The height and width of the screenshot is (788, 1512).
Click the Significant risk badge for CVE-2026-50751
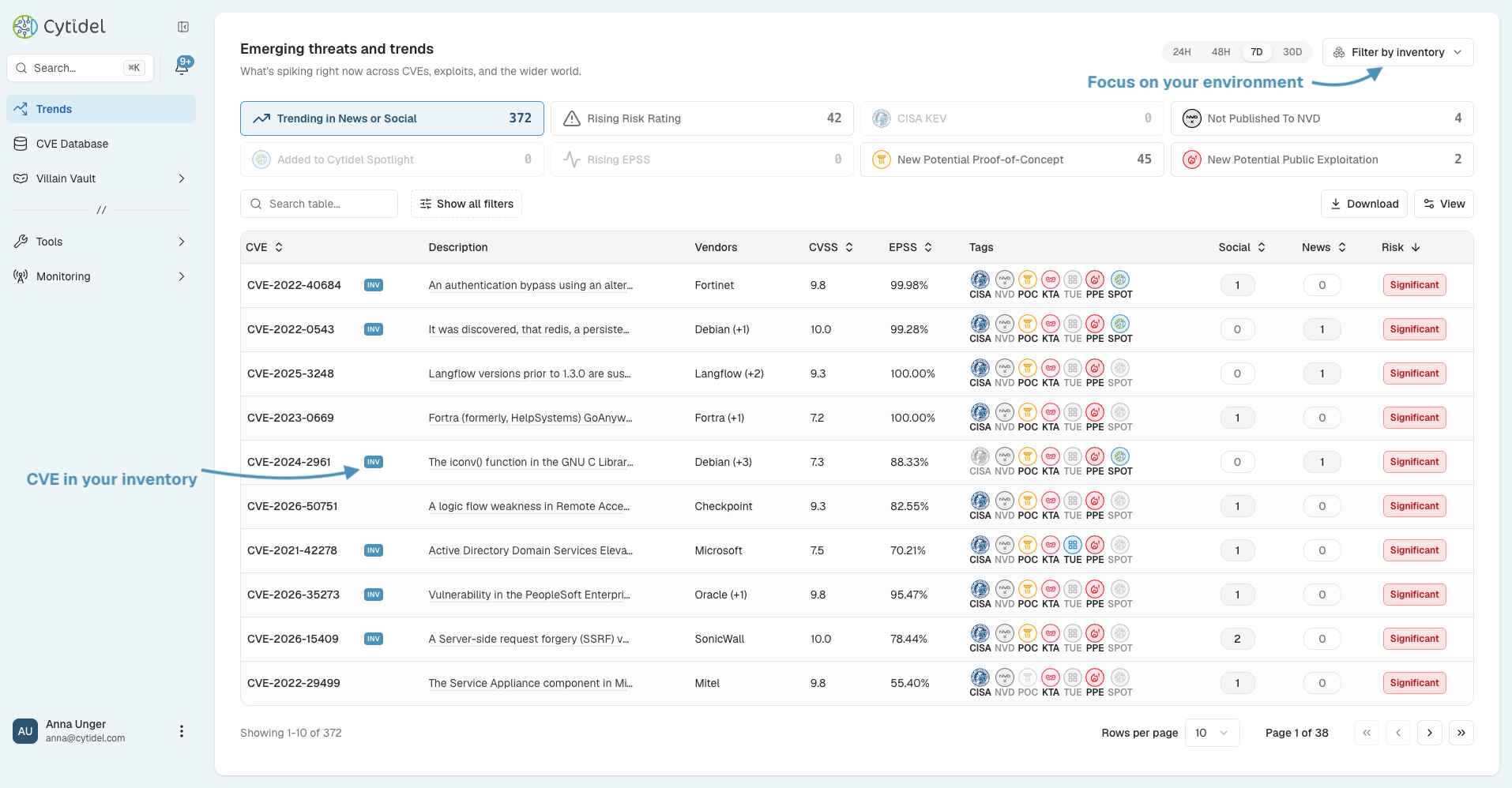coord(1414,506)
